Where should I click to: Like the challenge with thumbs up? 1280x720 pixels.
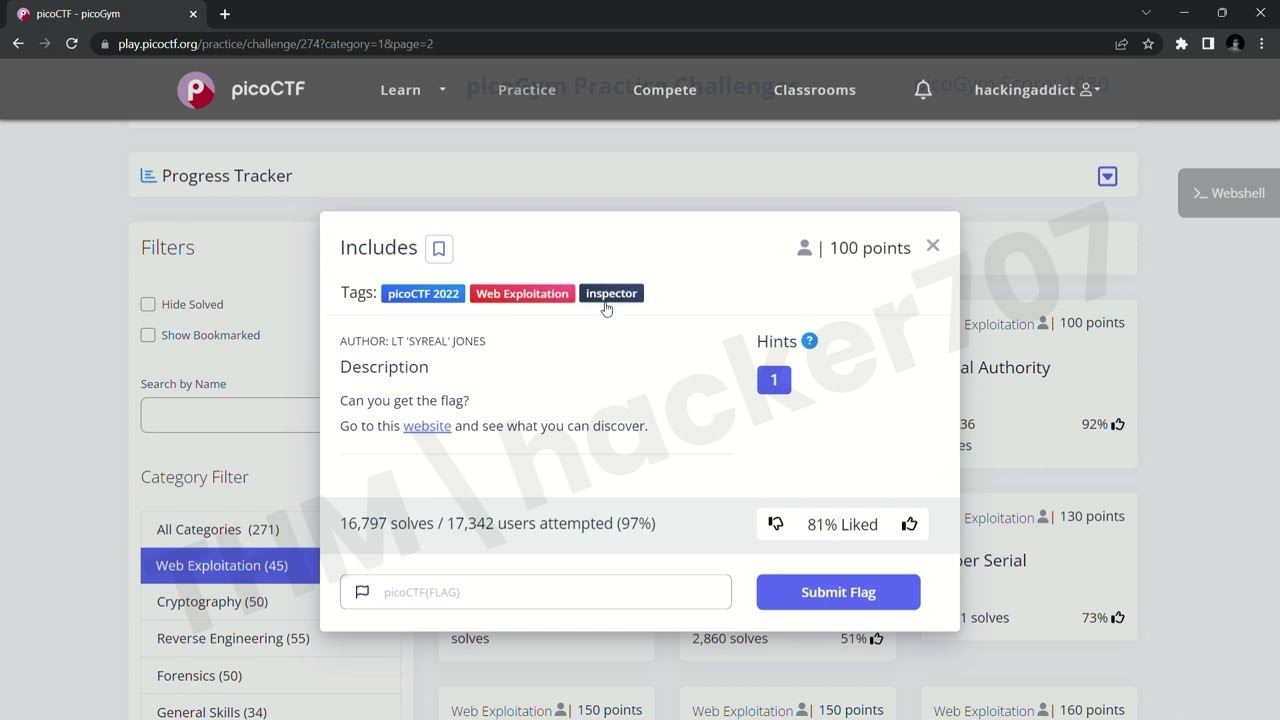(x=909, y=524)
